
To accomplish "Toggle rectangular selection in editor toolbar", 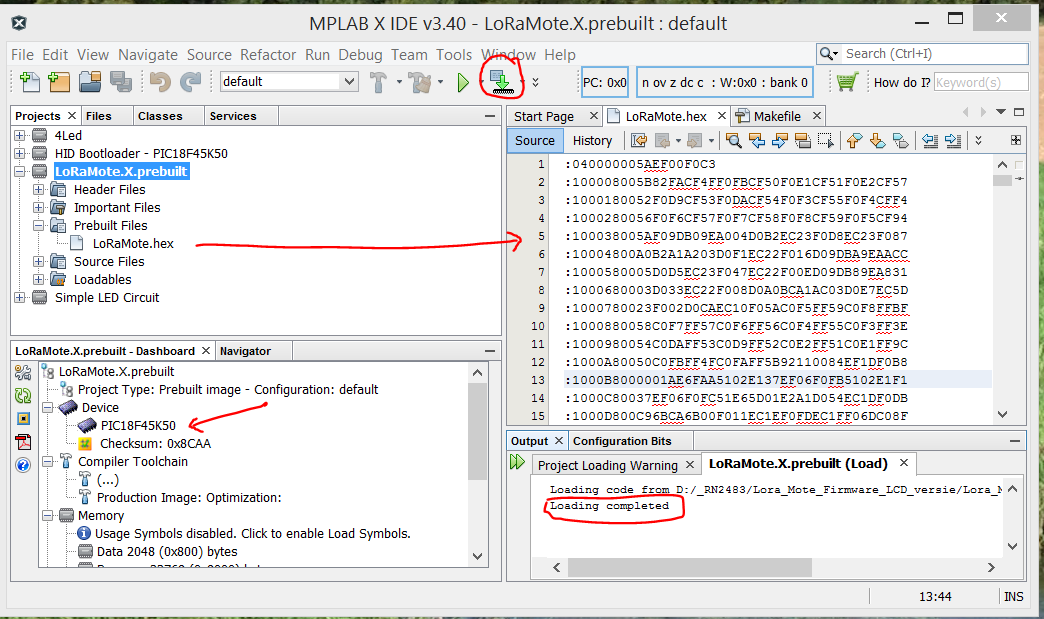I will point(826,140).
